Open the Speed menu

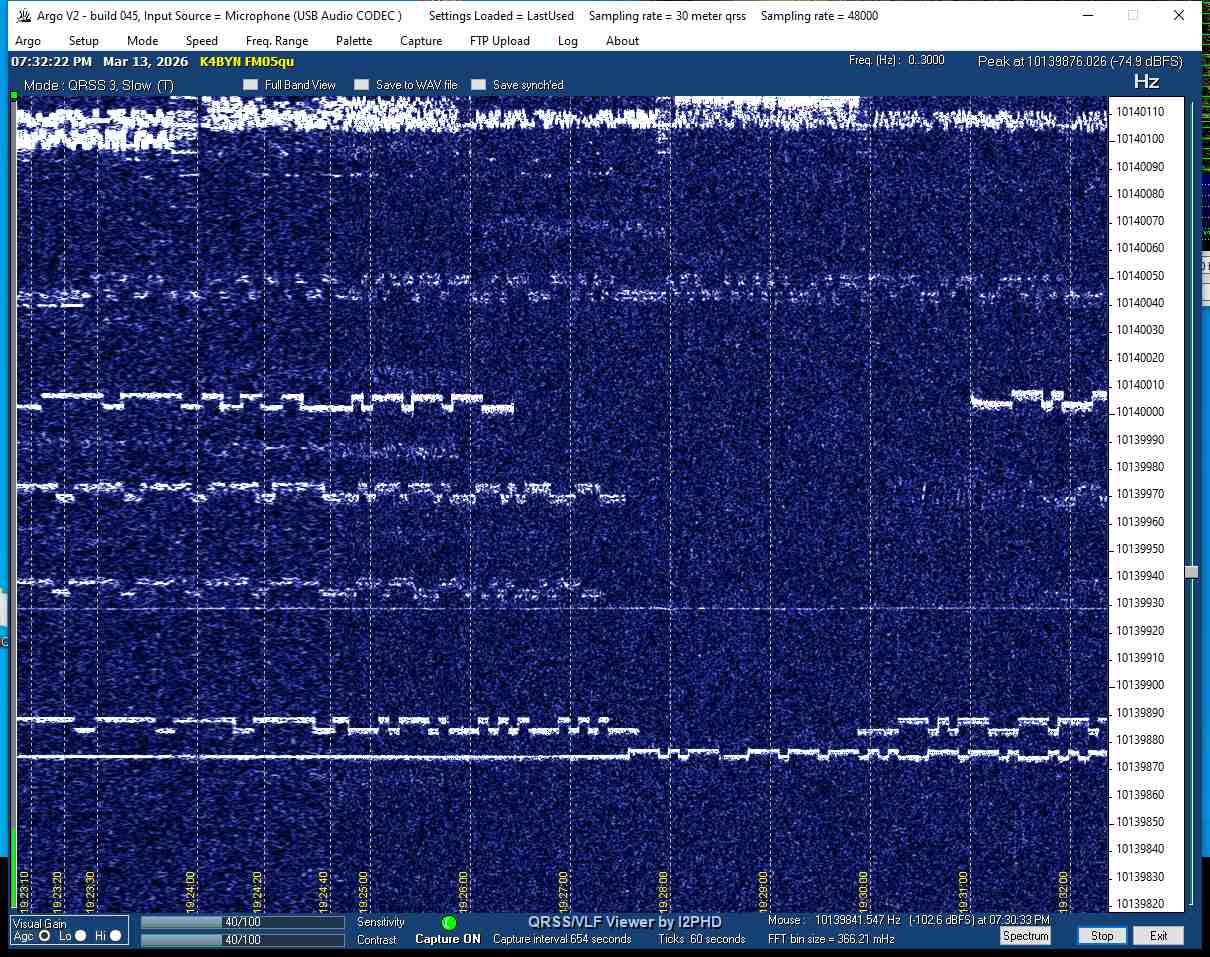pyautogui.click(x=202, y=41)
